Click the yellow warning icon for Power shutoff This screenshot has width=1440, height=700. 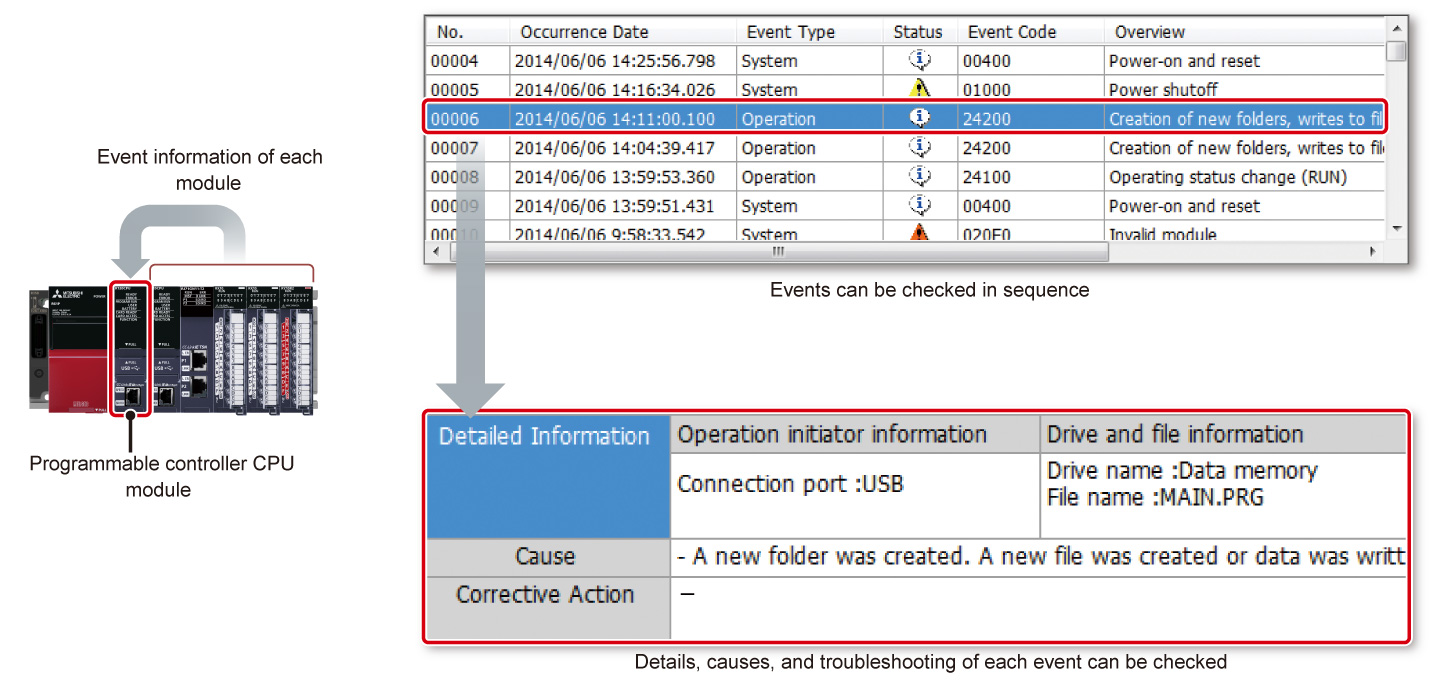[919, 89]
